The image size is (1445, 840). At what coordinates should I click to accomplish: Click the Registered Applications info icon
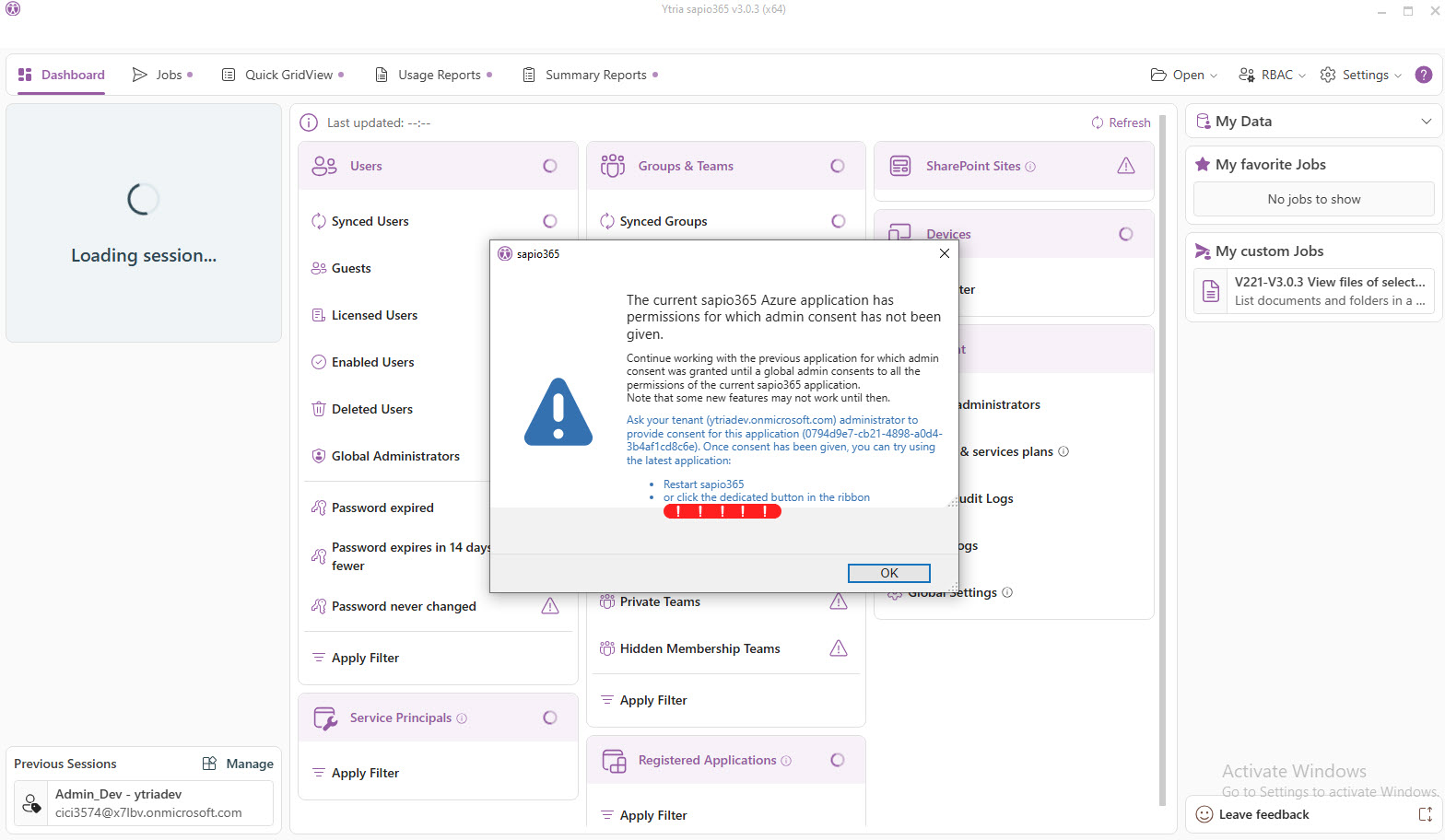tap(786, 761)
